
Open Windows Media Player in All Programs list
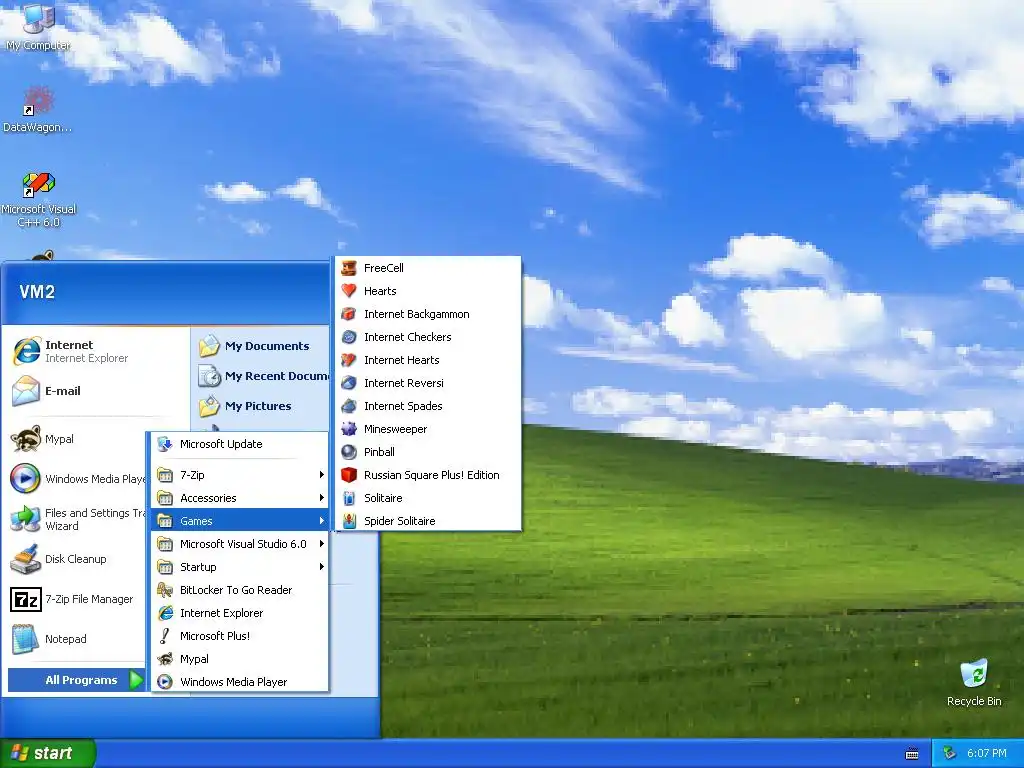(x=240, y=682)
